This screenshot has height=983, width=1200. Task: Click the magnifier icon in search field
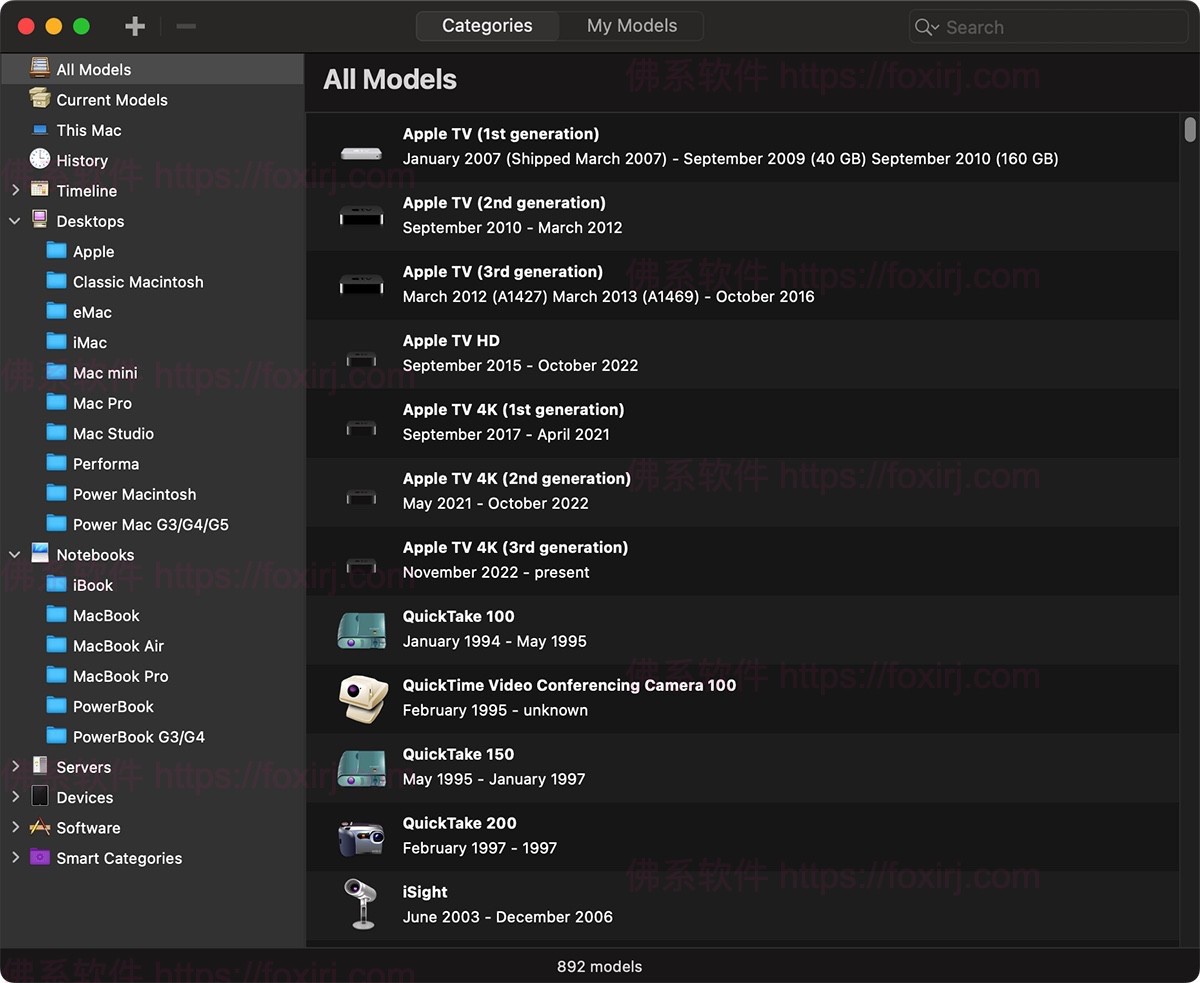(926, 27)
